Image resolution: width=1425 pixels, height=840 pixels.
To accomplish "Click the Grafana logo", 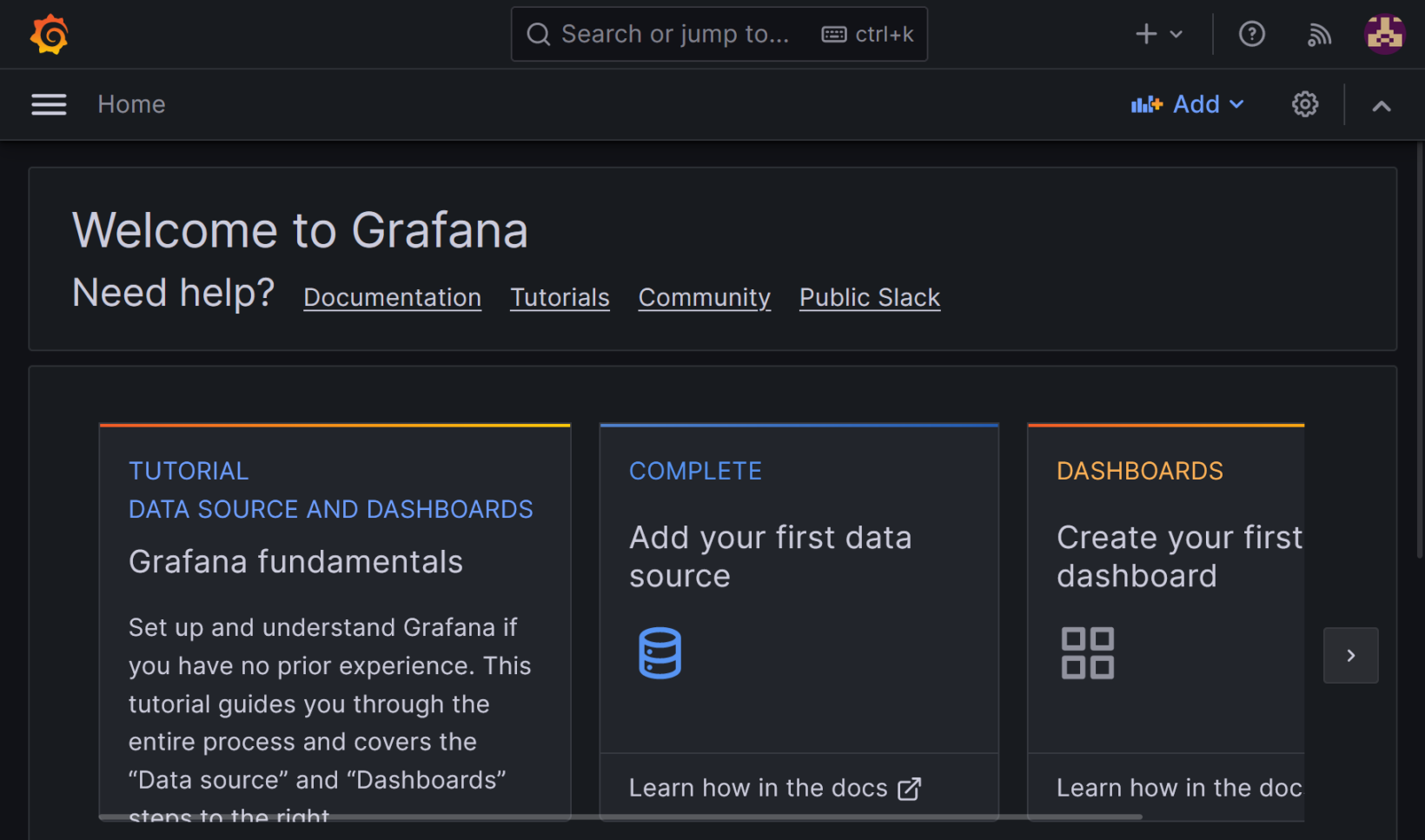I will [x=49, y=34].
